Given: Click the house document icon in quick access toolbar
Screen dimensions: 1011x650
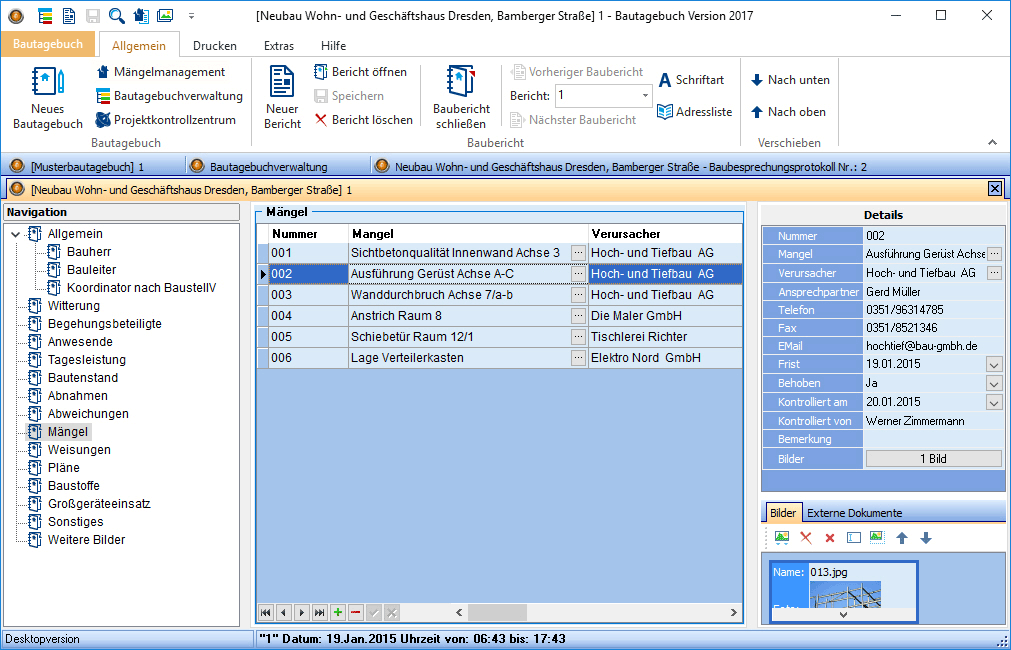Looking at the screenshot, I should tap(141, 15).
